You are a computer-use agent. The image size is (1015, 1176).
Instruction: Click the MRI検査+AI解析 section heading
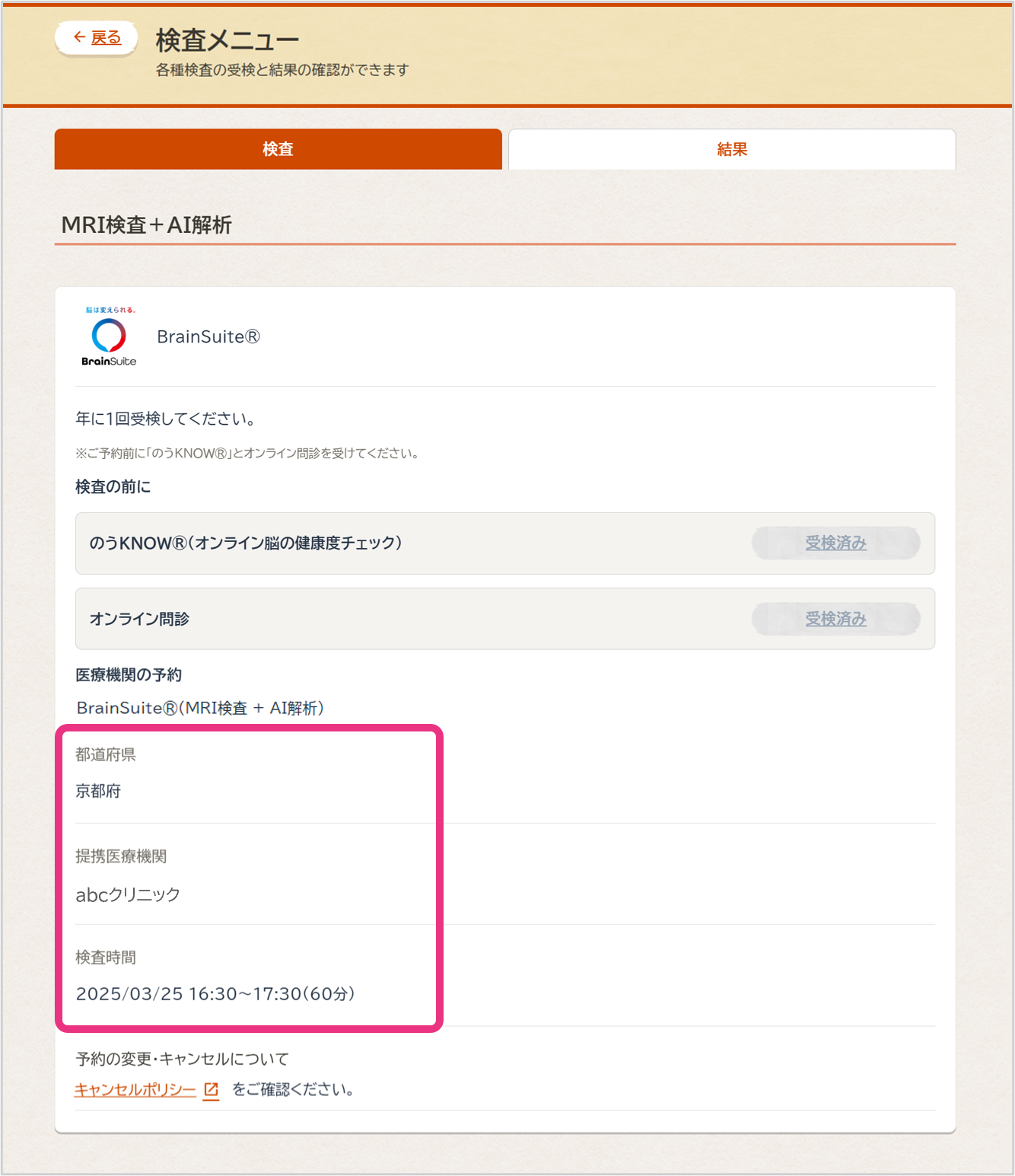(146, 225)
